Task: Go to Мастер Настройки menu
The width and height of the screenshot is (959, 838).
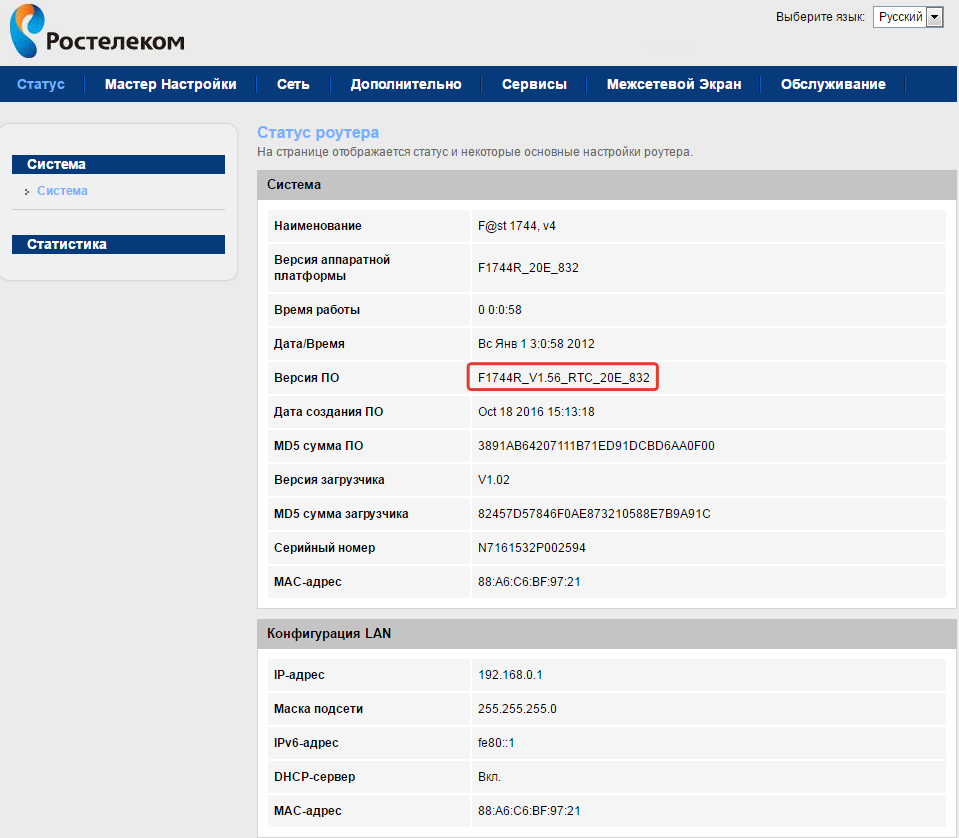Action: [x=170, y=84]
